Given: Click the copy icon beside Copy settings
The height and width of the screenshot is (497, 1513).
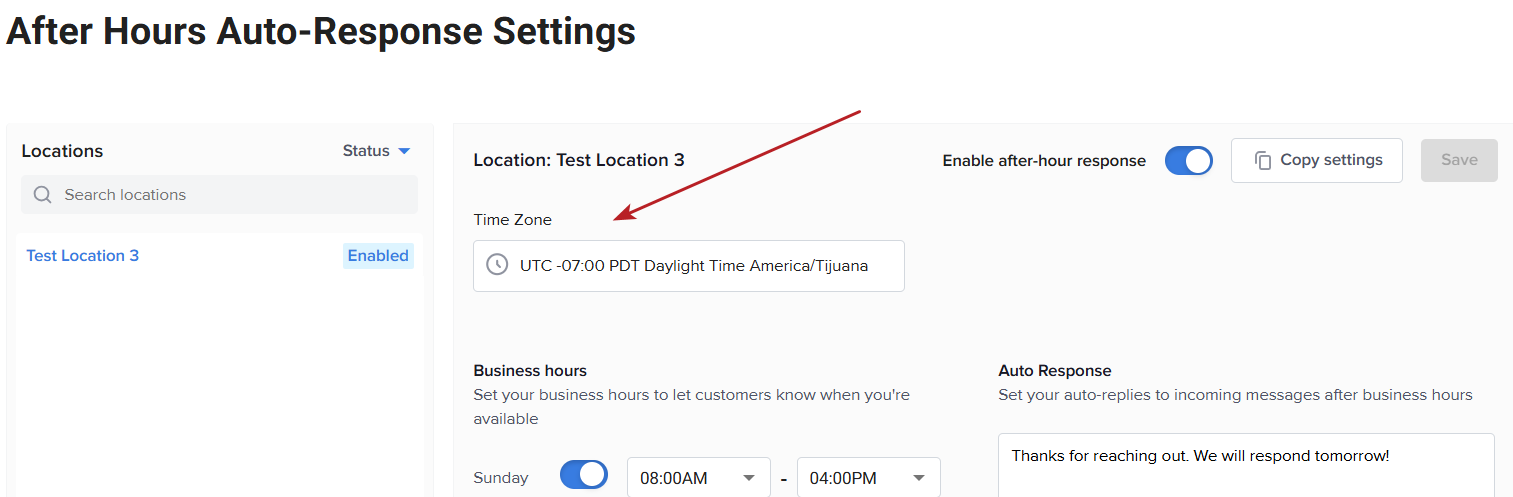Looking at the screenshot, I should [1263, 160].
